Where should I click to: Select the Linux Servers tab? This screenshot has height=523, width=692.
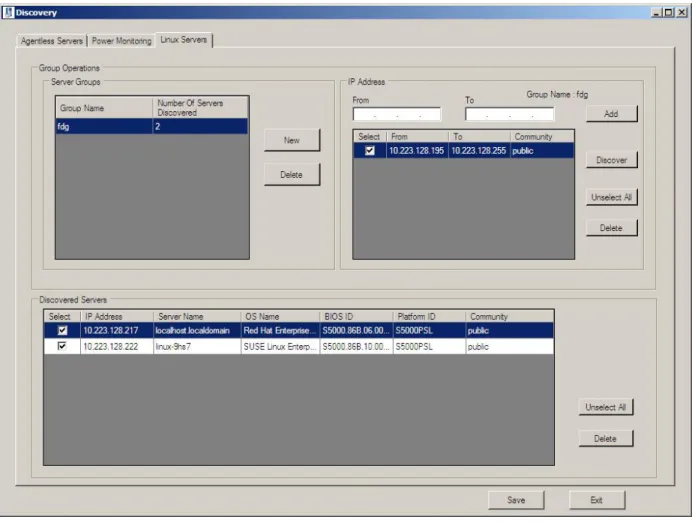coord(184,40)
